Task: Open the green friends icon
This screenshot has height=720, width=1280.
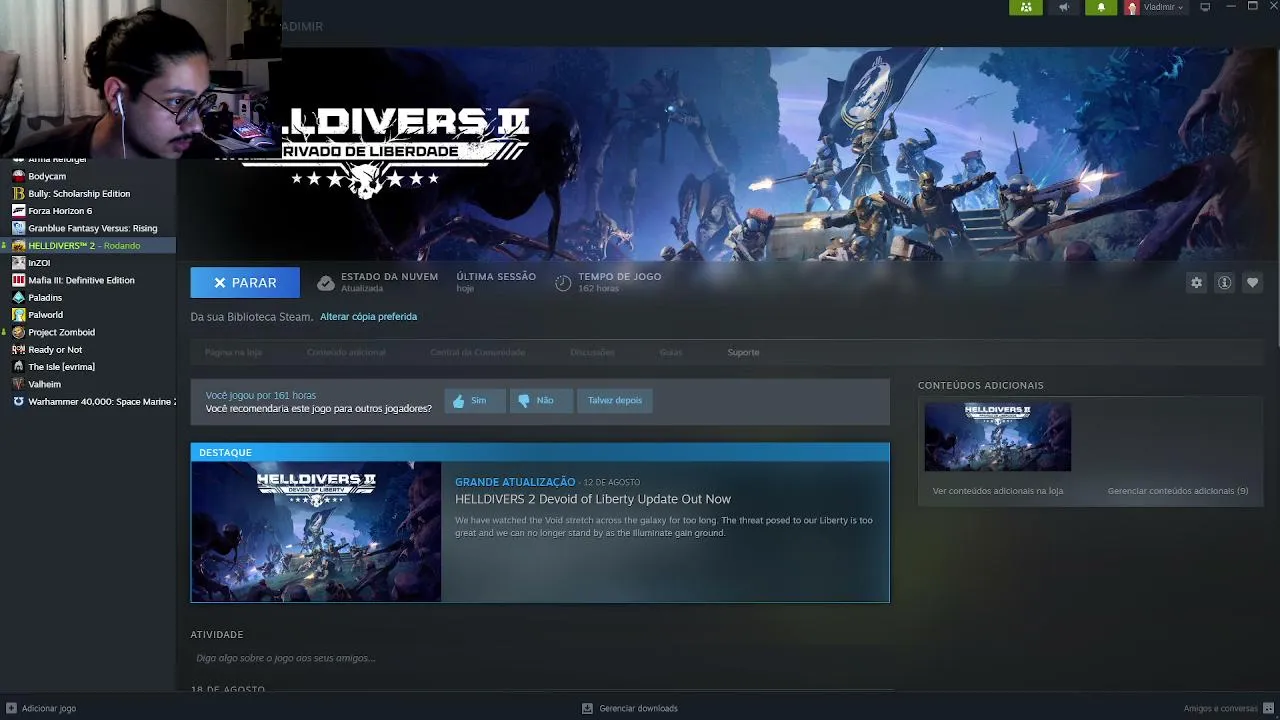Action: tap(1026, 7)
